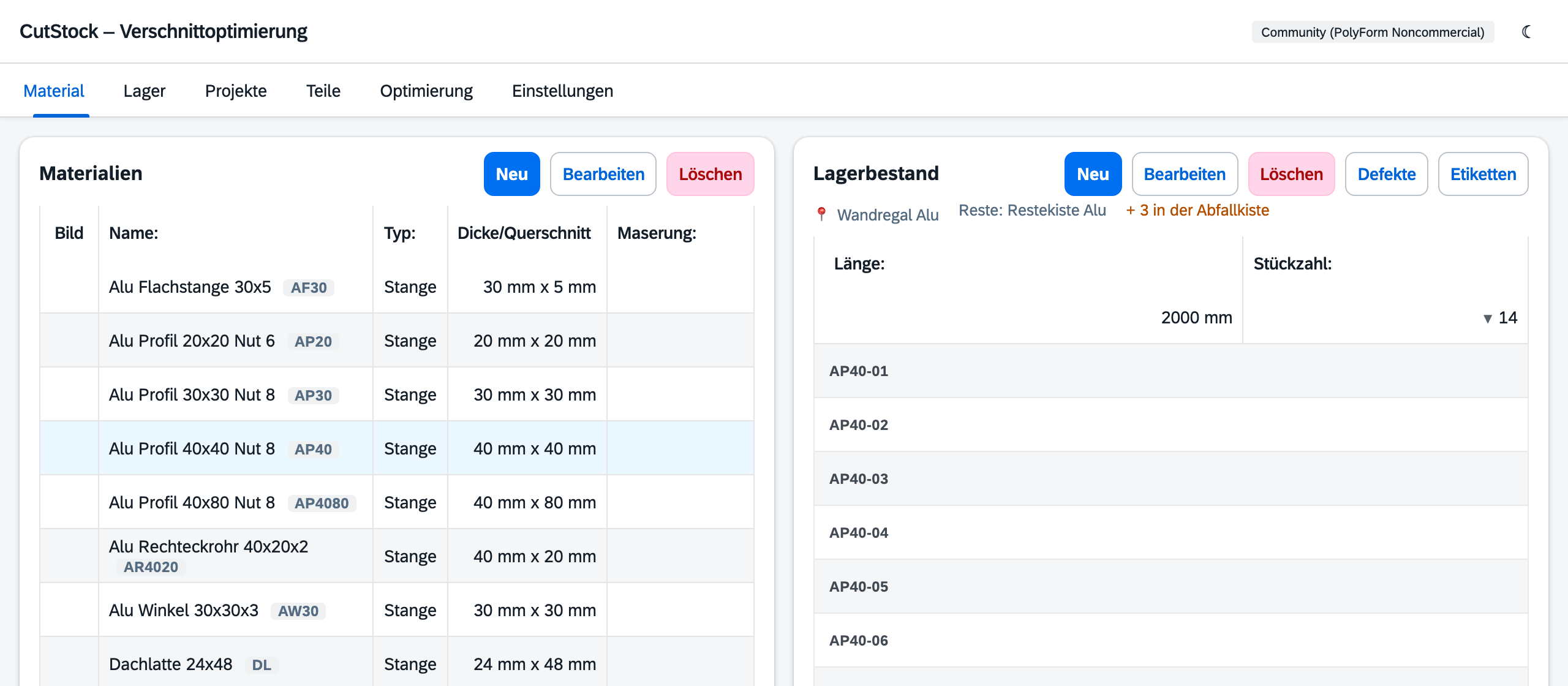Image resolution: width=1568 pixels, height=686 pixels.
Task: Click the Wandregal Alu location label
Action: click(x=888, y=215)
